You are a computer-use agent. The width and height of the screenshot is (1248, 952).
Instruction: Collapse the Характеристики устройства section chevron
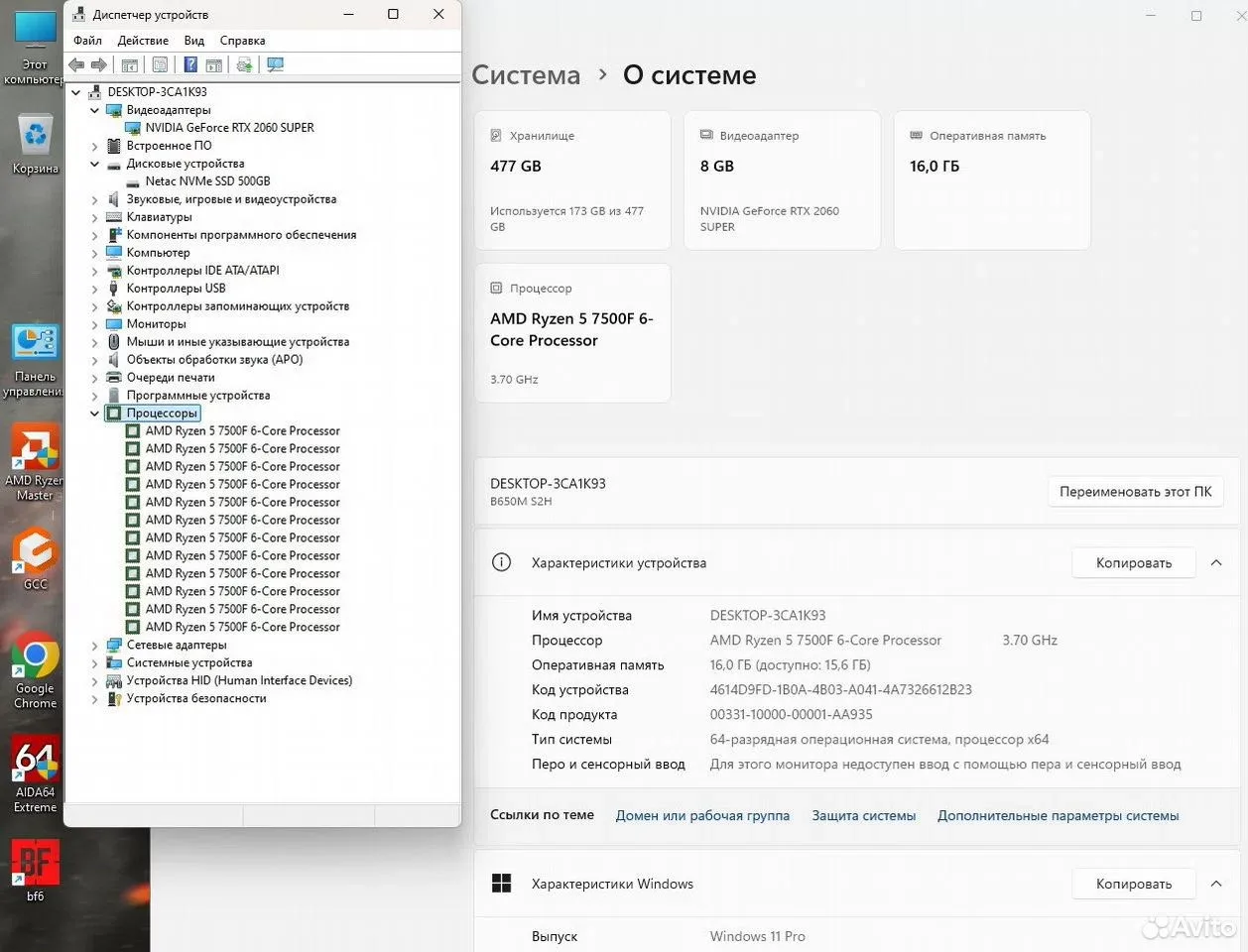pyautogui.click(x=1216, y=562)
